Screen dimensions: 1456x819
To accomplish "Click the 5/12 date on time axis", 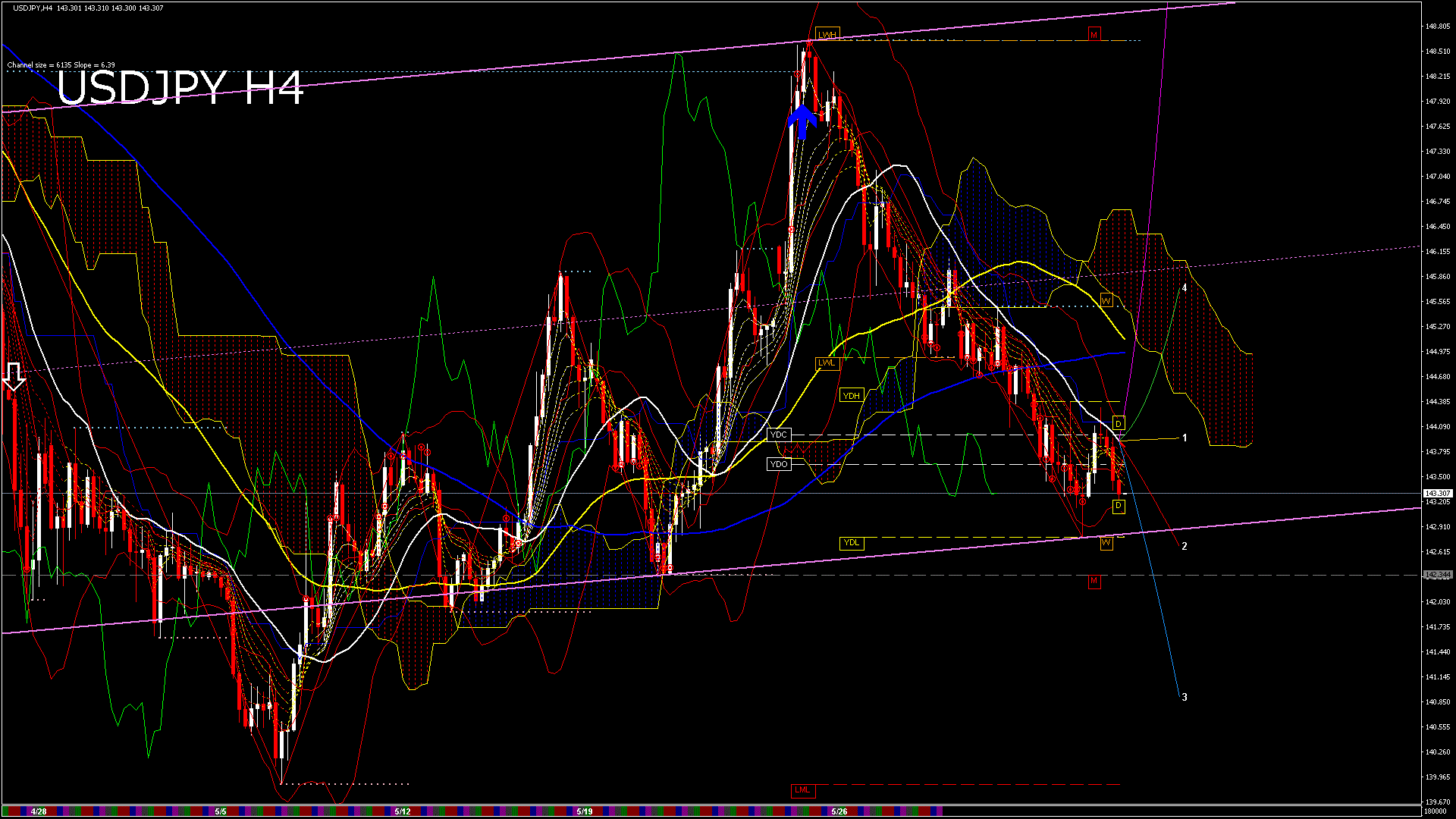I will [403, 811].
